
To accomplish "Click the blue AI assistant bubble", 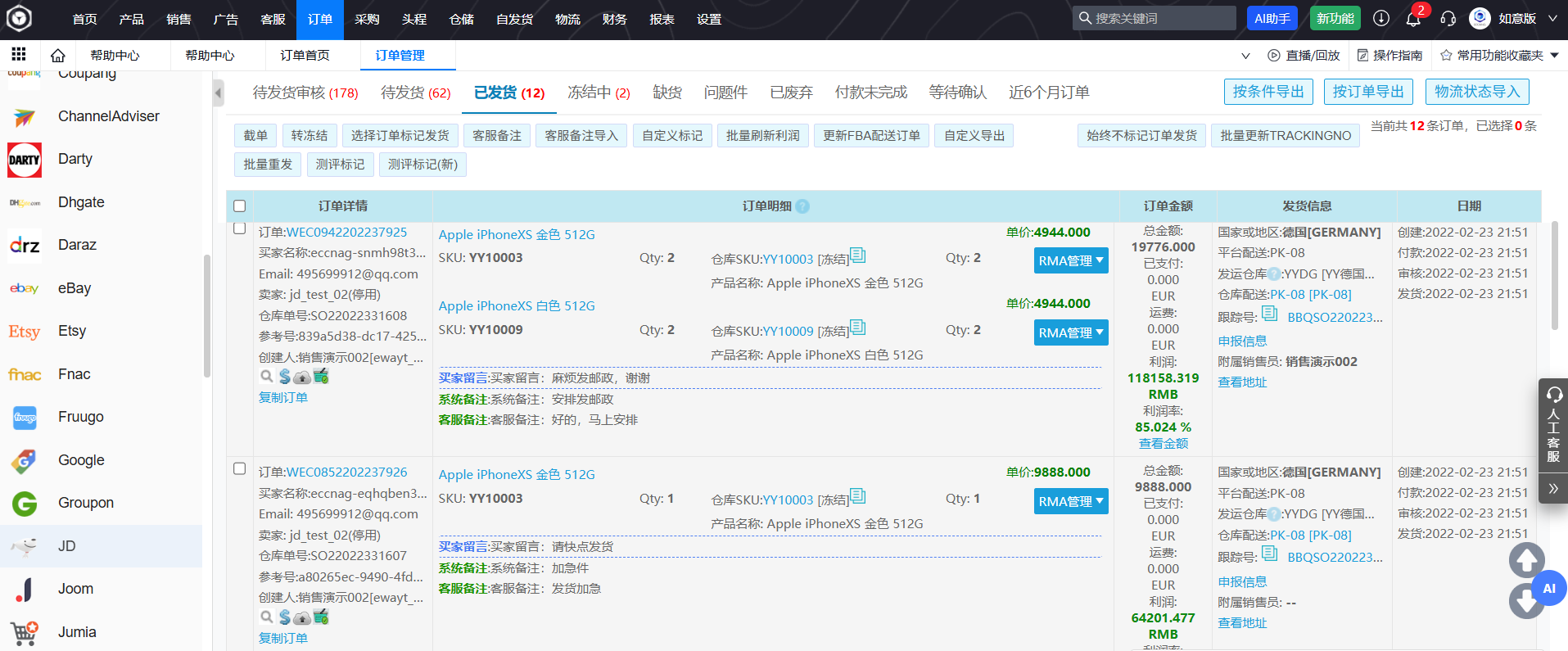I will point(1548,588).
